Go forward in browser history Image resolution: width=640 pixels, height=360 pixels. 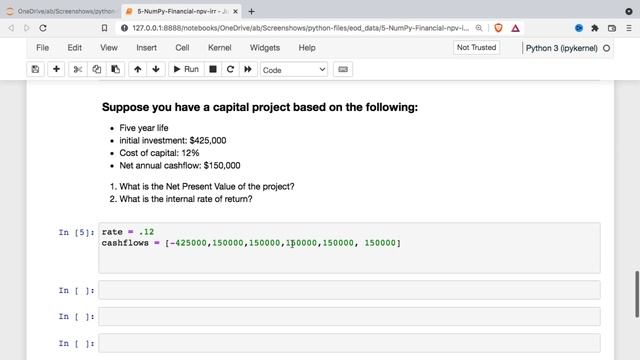pyautogui.click(x=27, y=28)
